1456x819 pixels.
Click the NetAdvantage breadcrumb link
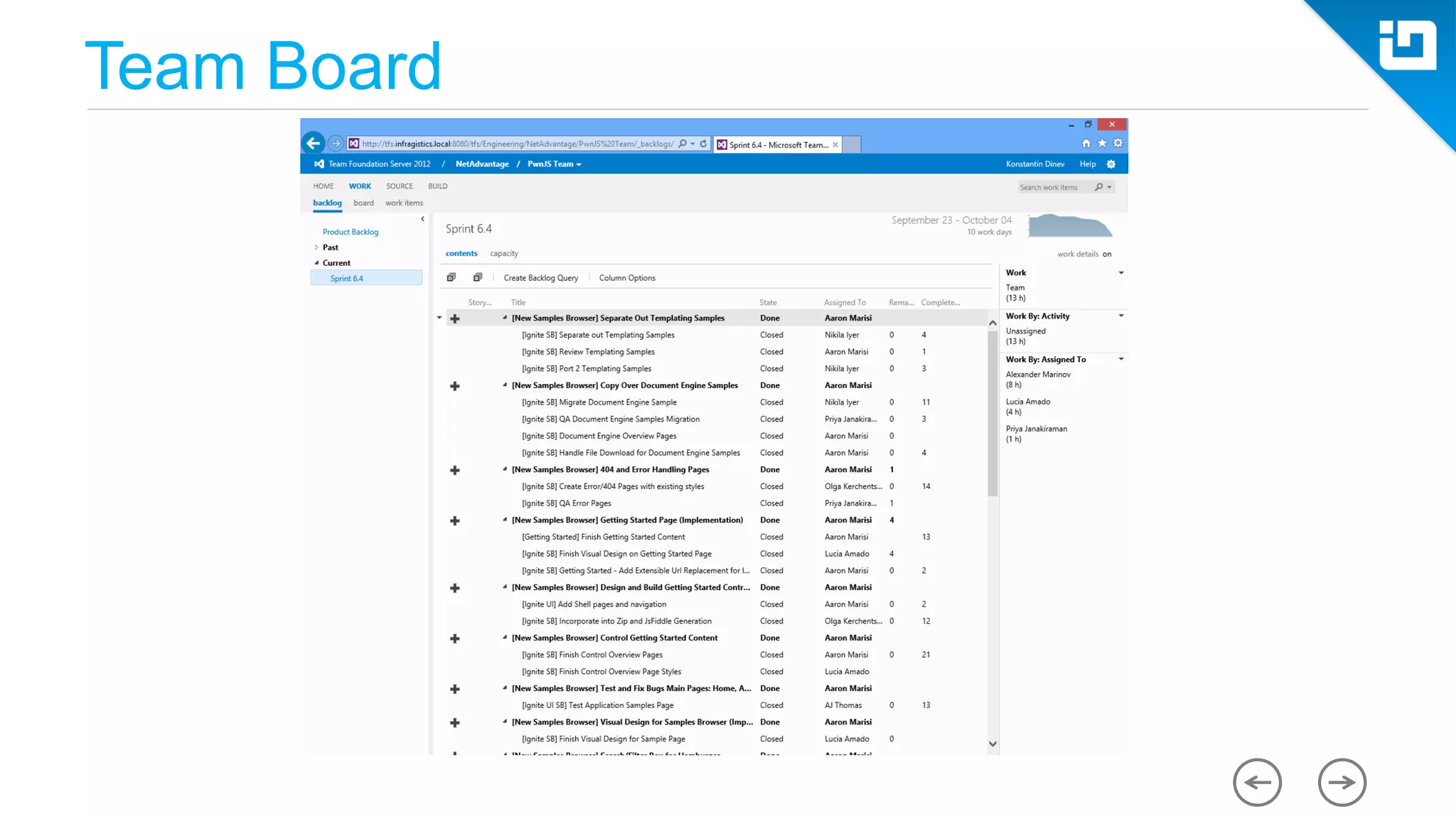coord(482,164)
